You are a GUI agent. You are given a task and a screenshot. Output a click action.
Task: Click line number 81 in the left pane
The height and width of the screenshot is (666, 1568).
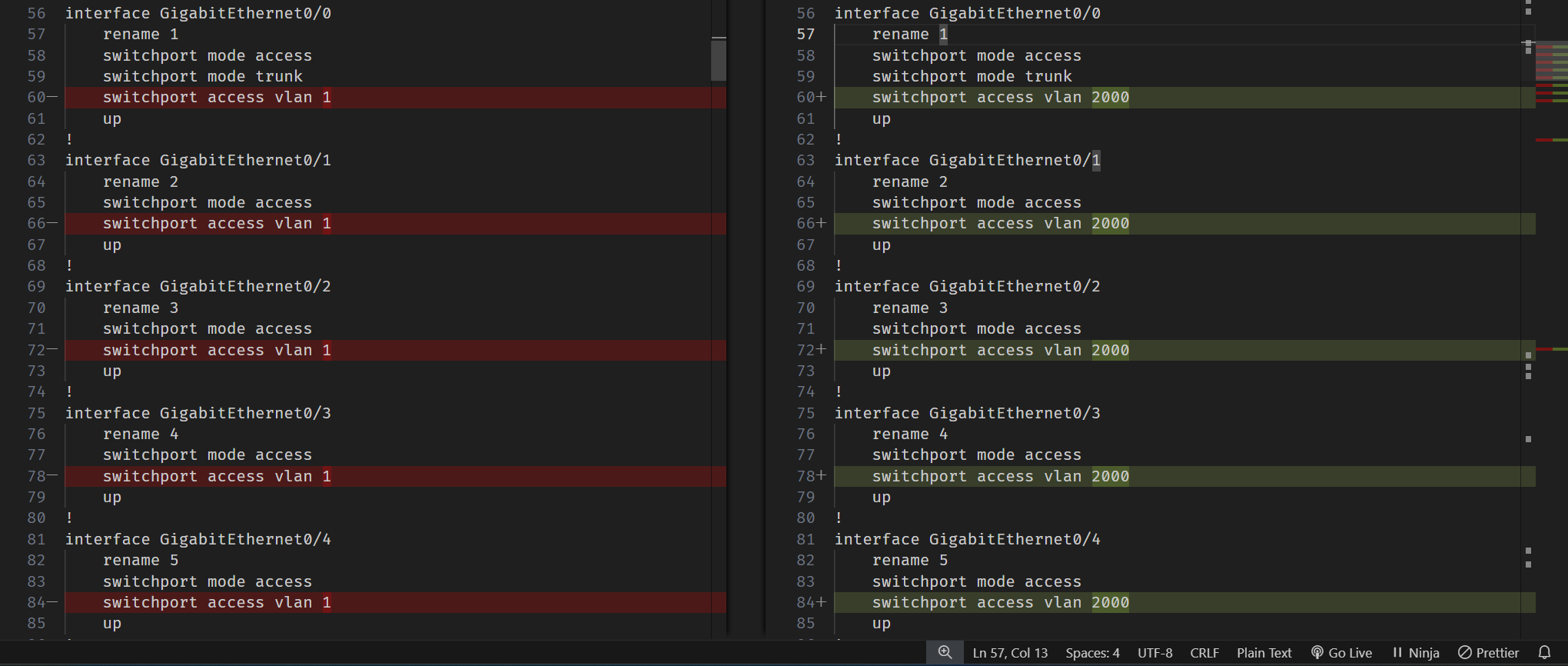[x=36, y=539]
